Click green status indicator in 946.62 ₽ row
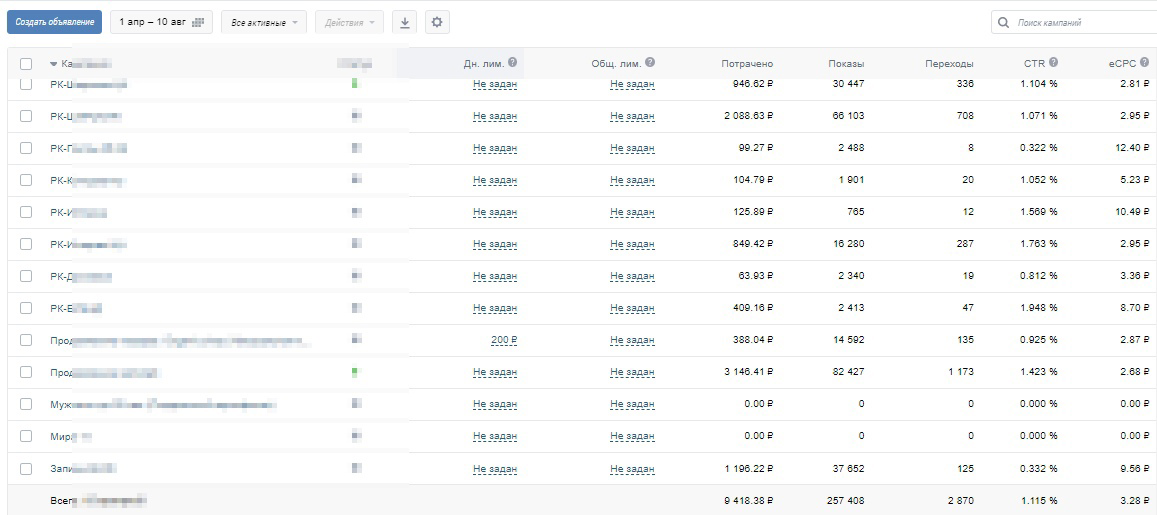 point(355,83)
